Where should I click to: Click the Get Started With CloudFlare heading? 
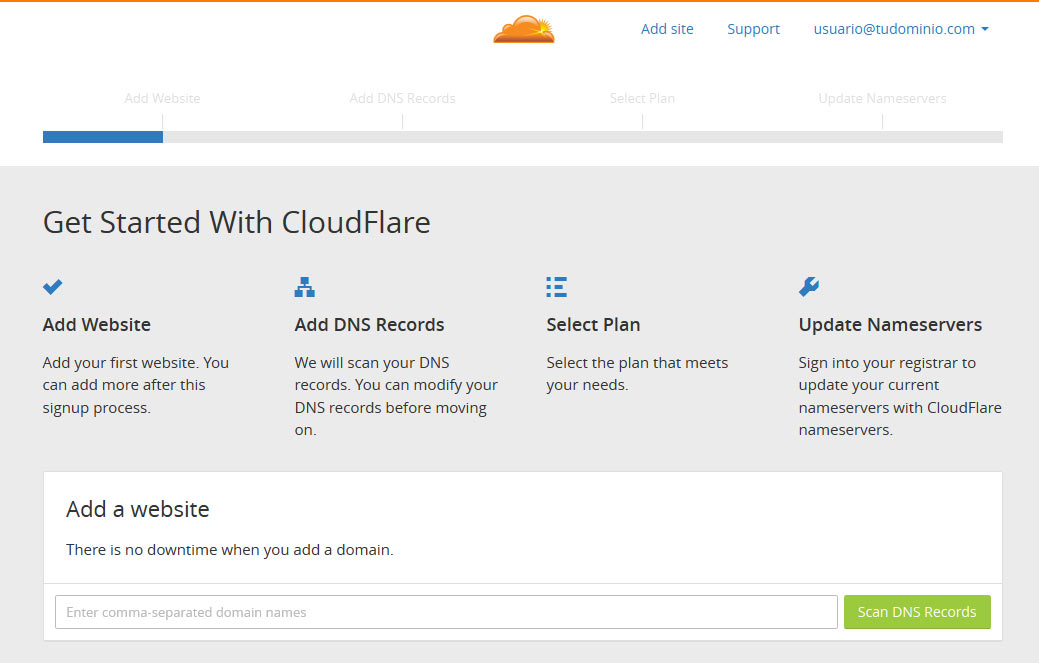[x=237, y=223]
